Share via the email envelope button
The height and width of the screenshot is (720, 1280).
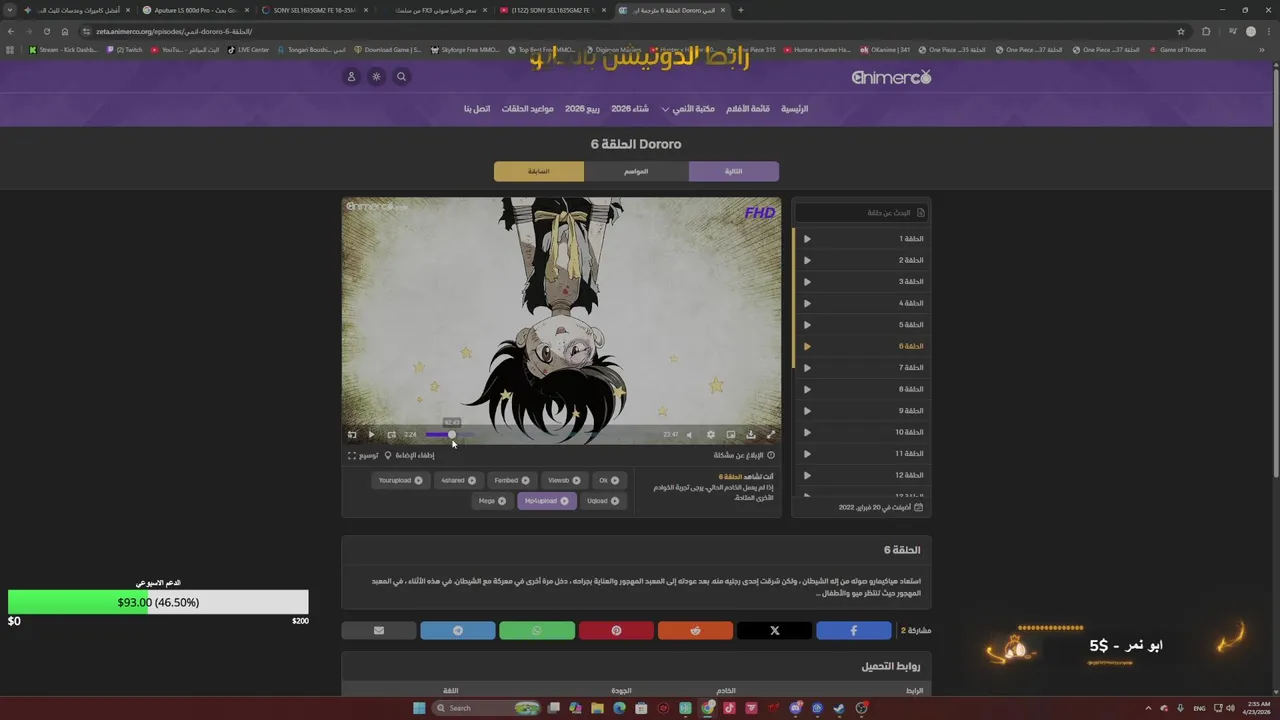(x=379, y=631)
